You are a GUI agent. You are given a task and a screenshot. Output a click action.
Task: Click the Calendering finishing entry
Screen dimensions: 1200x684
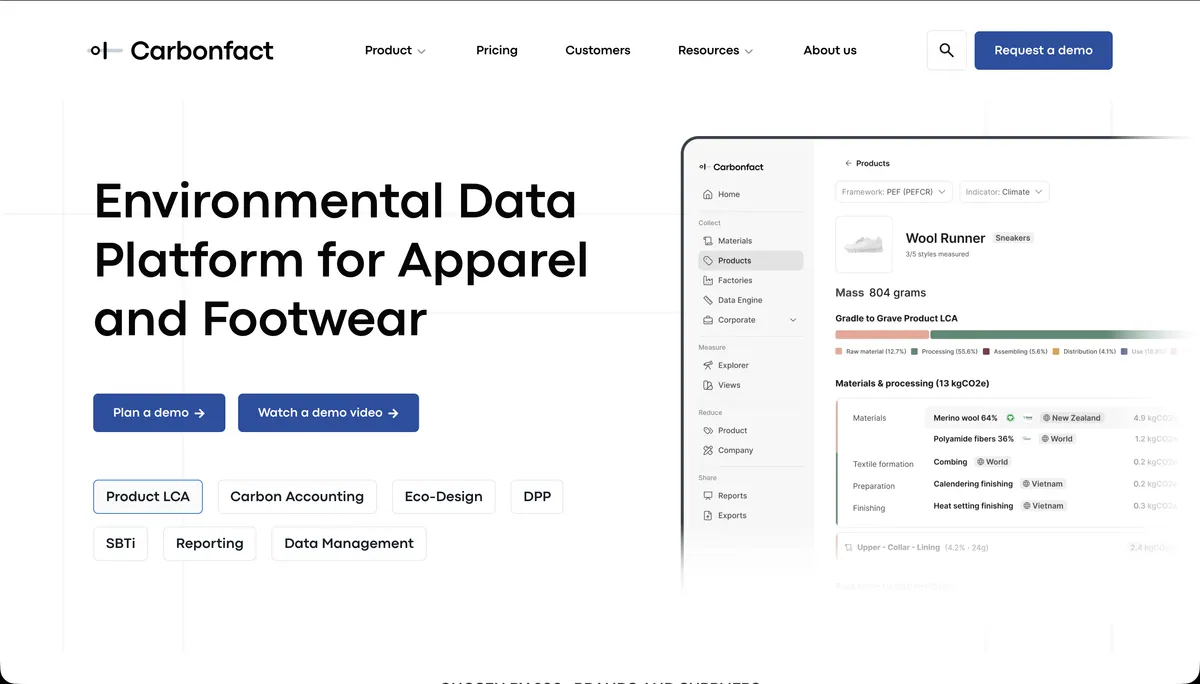pyautogui.click(x=973, y=484)
